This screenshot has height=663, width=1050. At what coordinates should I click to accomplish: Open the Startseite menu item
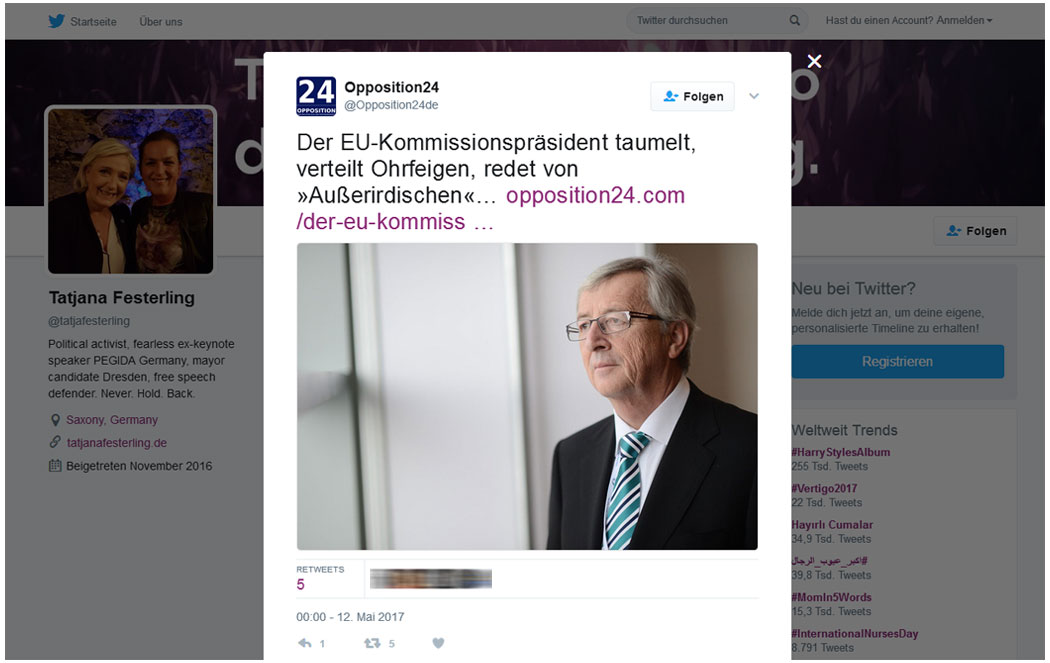(93, 21)
